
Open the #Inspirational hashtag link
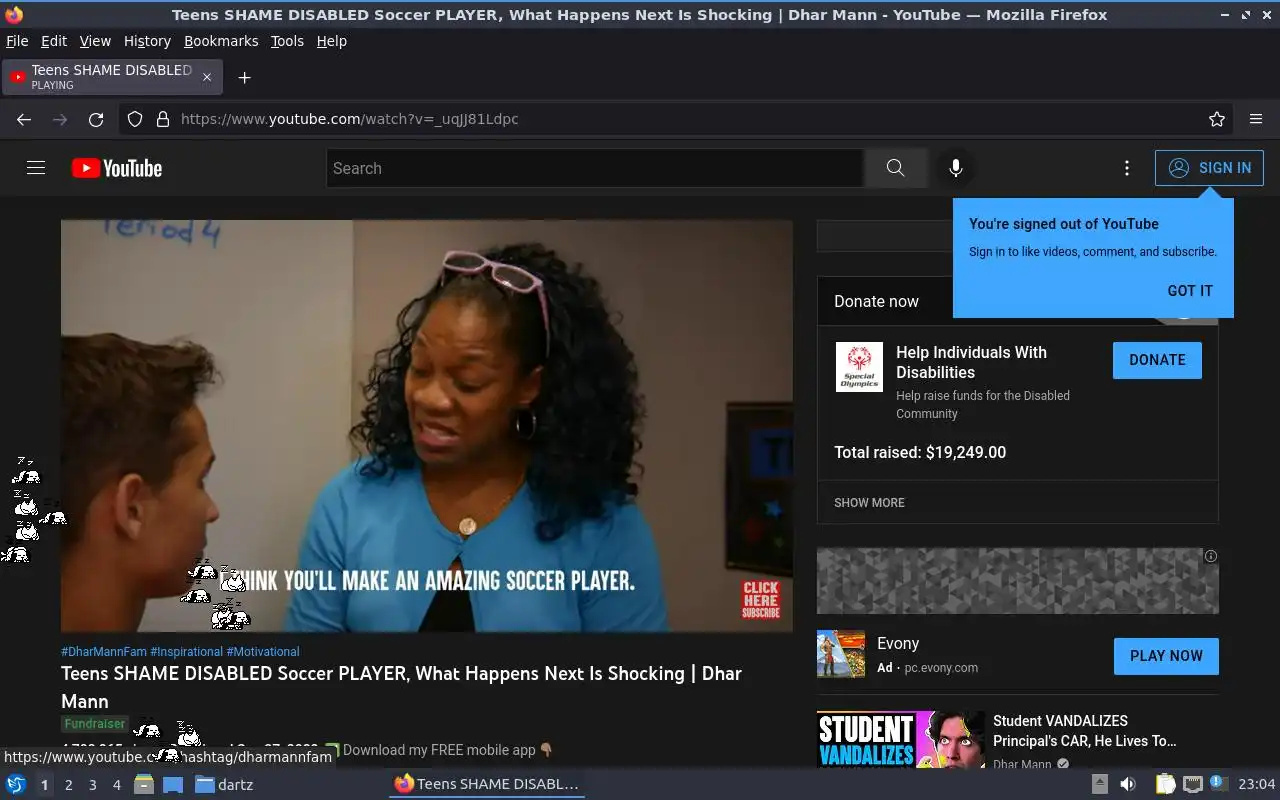pyautogui.click(x=186, y=652)
